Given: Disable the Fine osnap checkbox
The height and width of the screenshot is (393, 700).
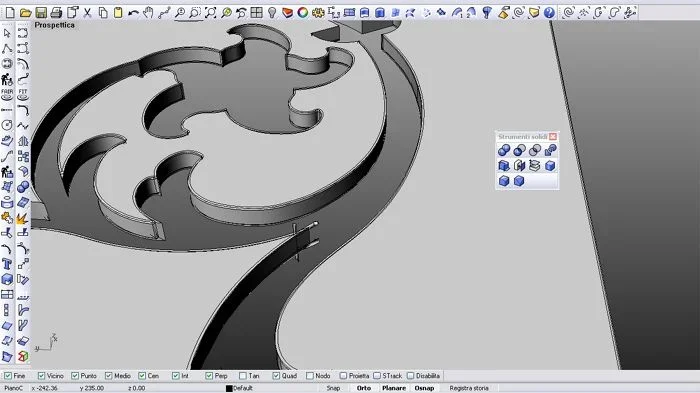Looking at the screenshot, I should [8, 376].
